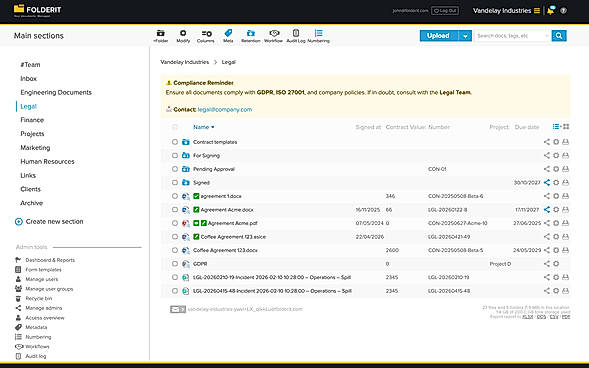Click the Create new section plus icon

[x=19, y=222]
